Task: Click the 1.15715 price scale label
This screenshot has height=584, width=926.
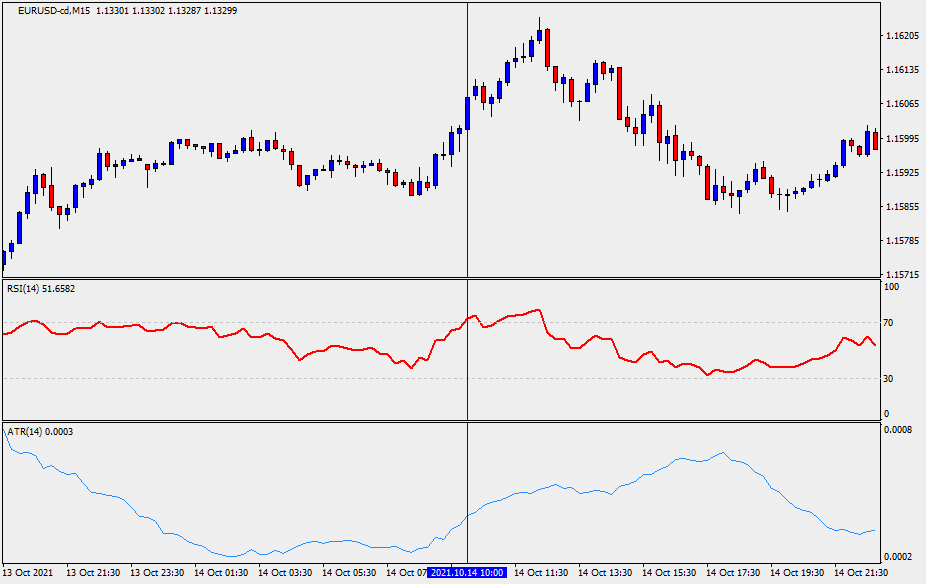Action: pyautogui.click(x=902, y=274)
